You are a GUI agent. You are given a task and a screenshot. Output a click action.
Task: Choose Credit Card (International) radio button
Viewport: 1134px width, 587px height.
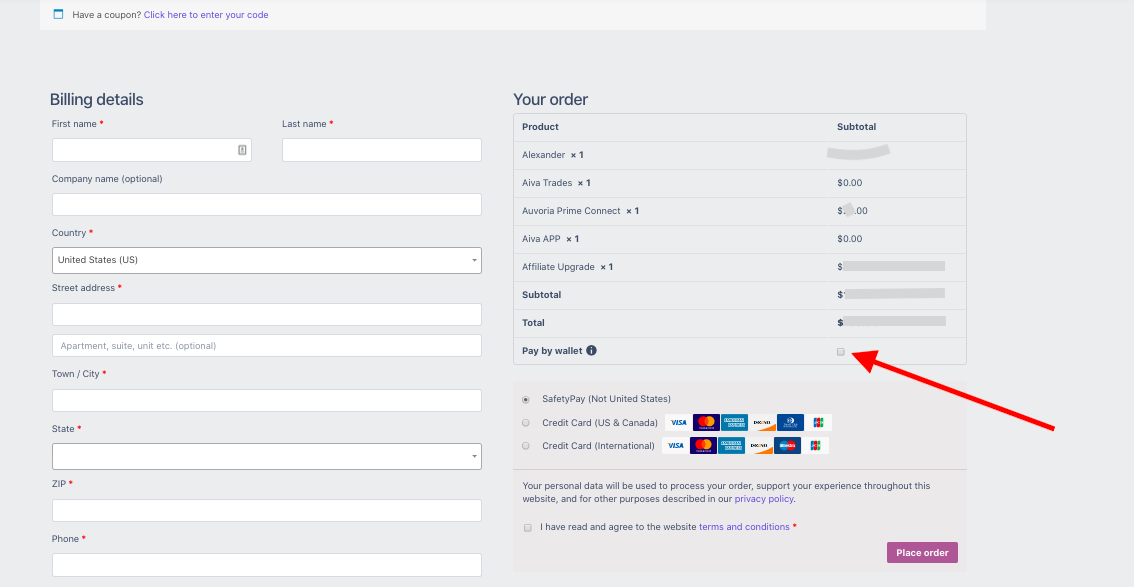pyautogui.click(x=526, y=446)
